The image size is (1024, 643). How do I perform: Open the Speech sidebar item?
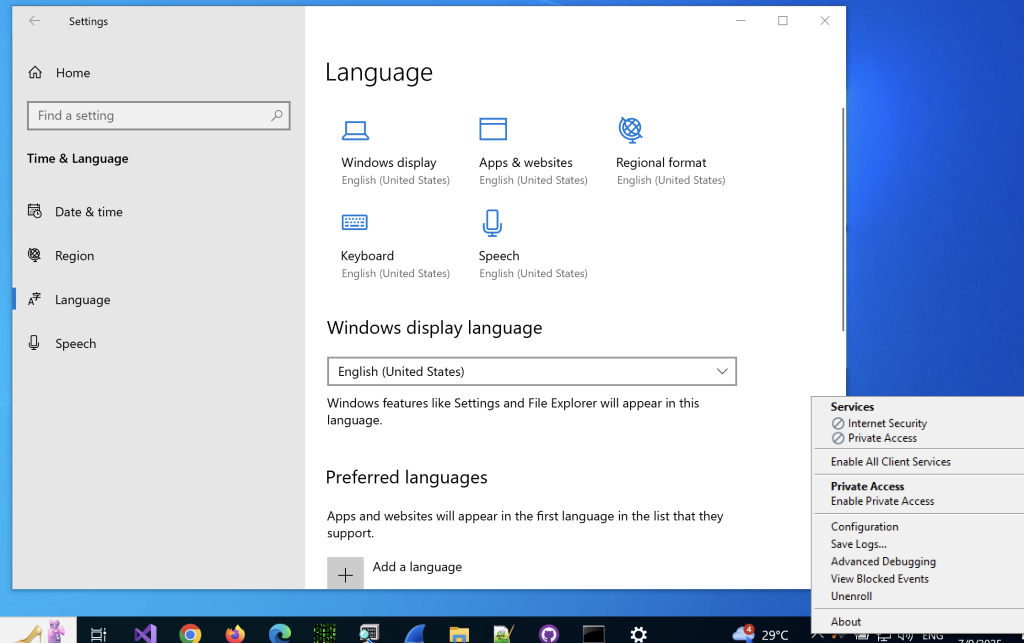(x=62, y=343)
